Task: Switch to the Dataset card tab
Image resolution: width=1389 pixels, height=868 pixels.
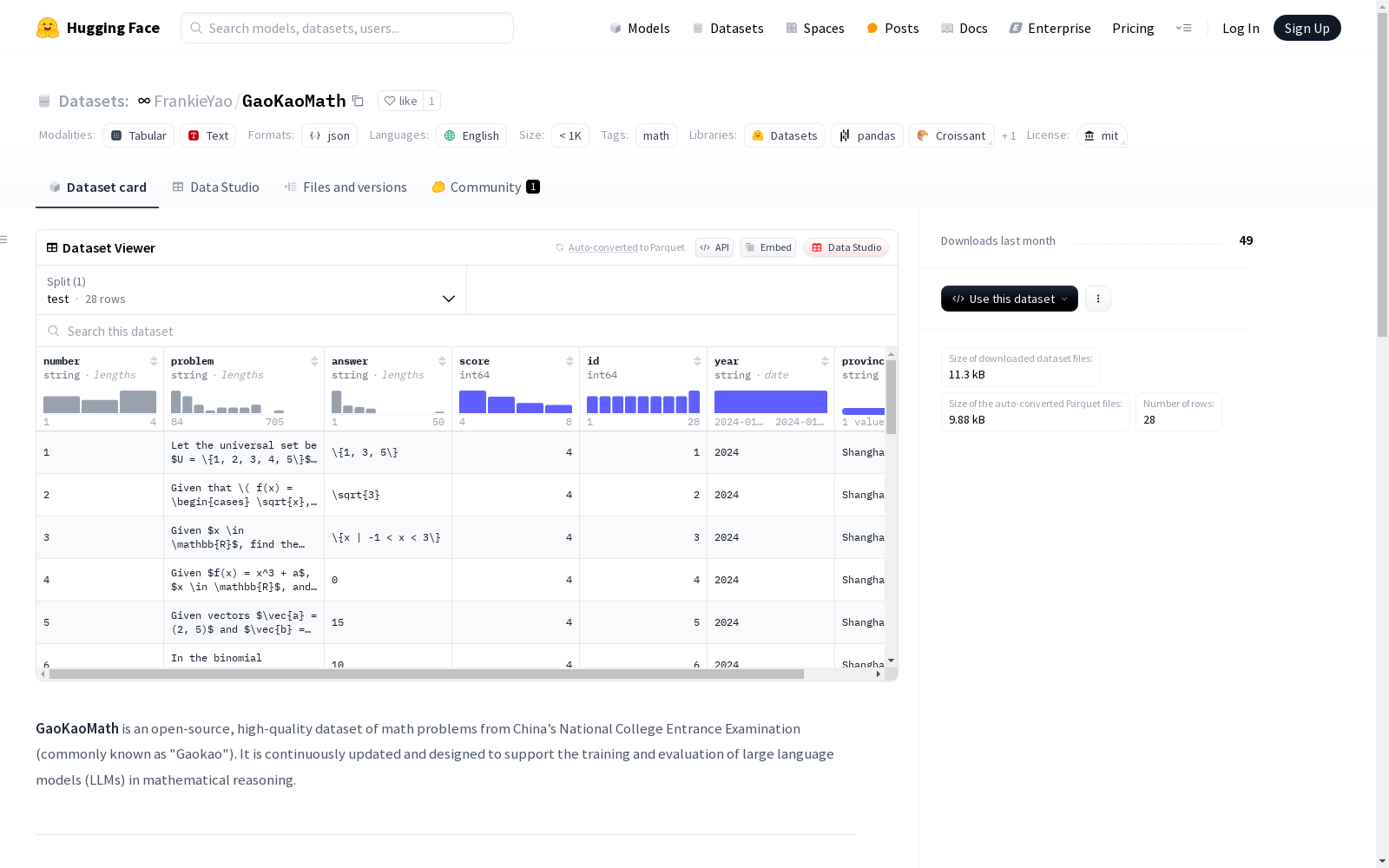Action: click(x=97, y=187)
